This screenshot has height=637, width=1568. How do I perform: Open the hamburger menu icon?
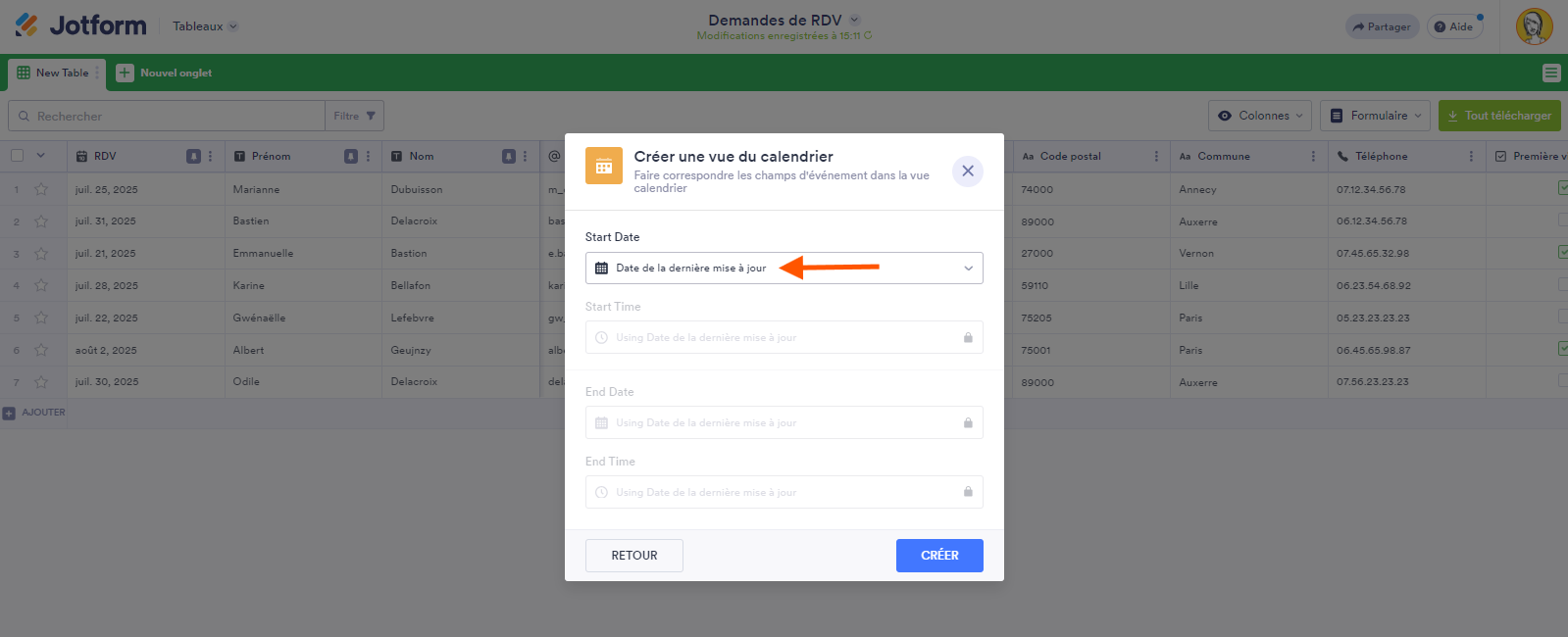click(x=1550, y=73)
